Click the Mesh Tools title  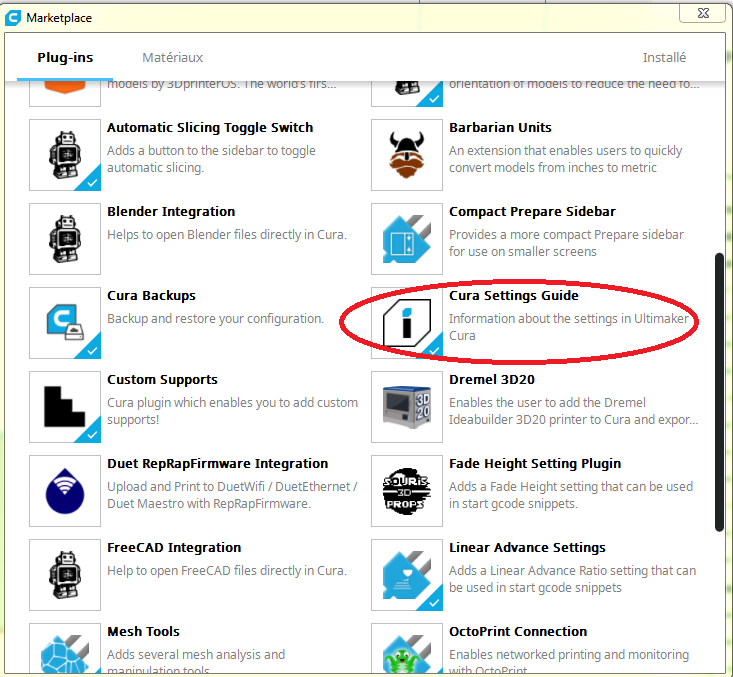tap(143, 632)
